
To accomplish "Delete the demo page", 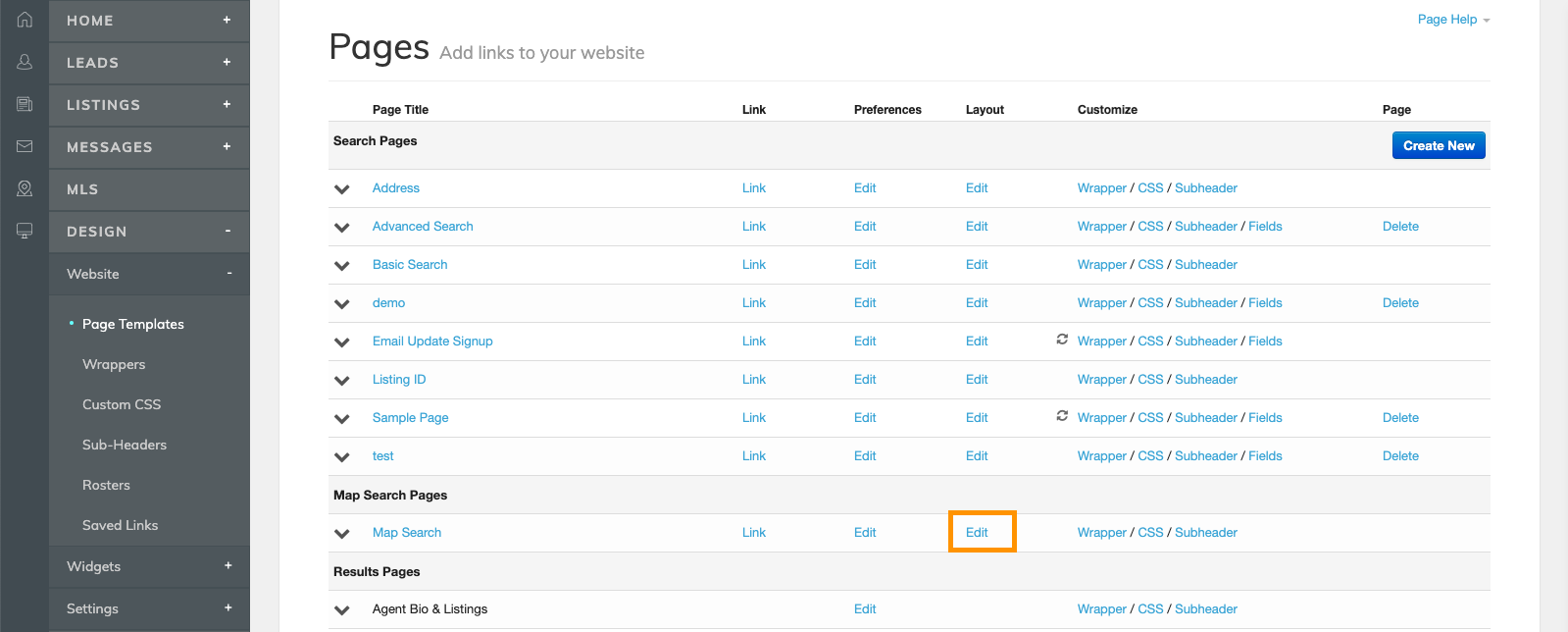I will click(1400, 302).
